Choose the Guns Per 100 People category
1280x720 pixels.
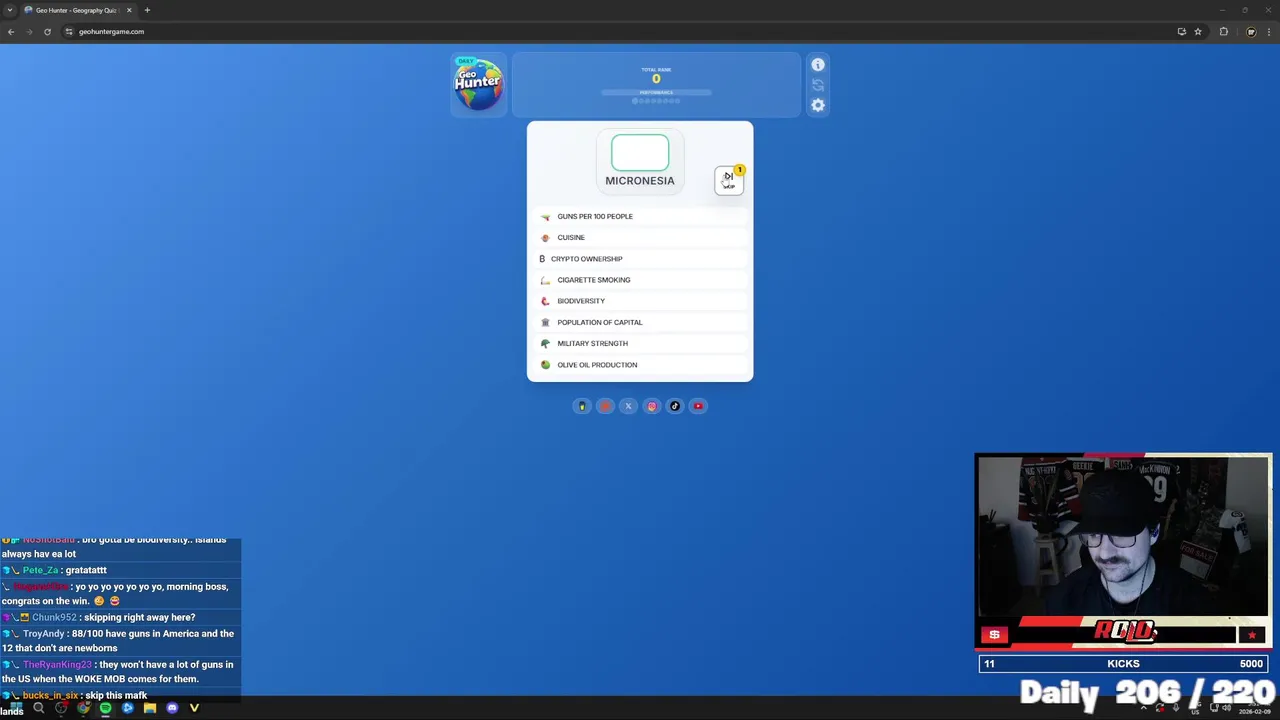pos(640,216)
